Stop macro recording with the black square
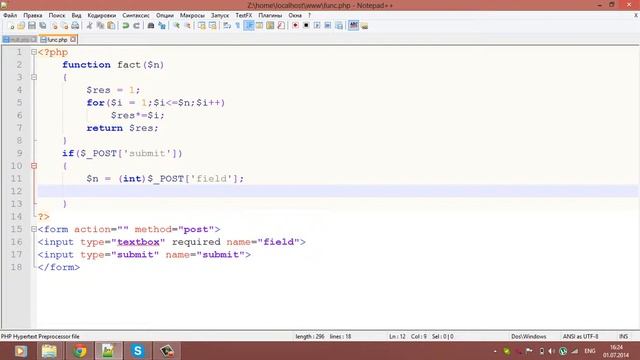This screenshot has height=360, width=640. [x=306, y=26]
